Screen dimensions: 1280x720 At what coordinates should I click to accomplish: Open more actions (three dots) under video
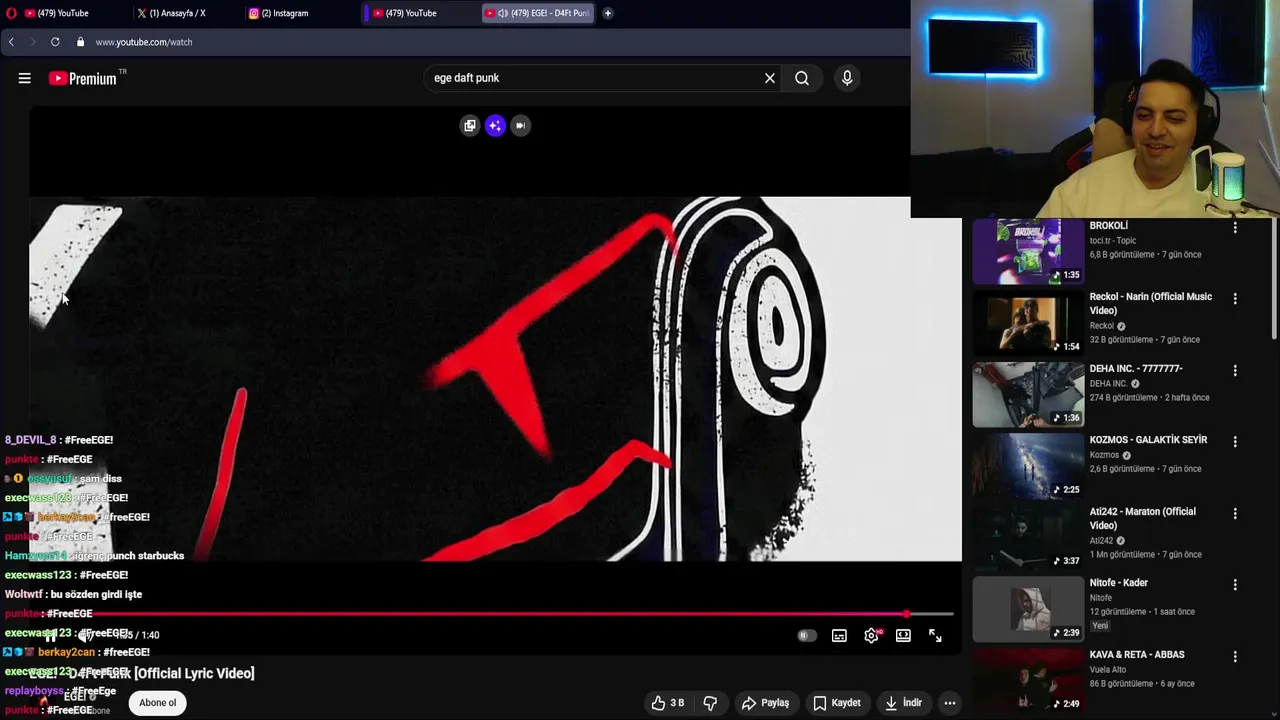pos(950,703)
